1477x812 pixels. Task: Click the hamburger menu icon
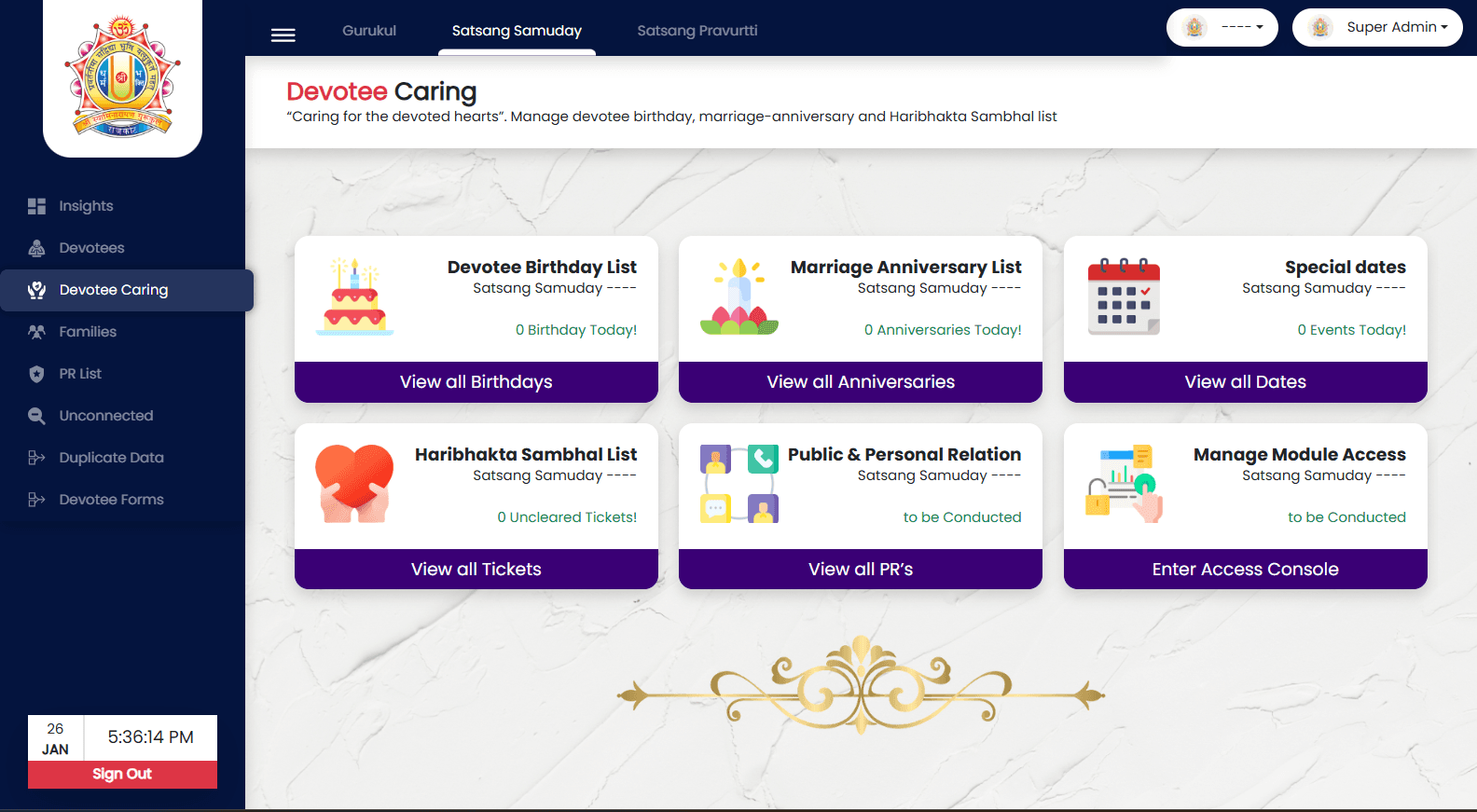[x=283, y=34]
